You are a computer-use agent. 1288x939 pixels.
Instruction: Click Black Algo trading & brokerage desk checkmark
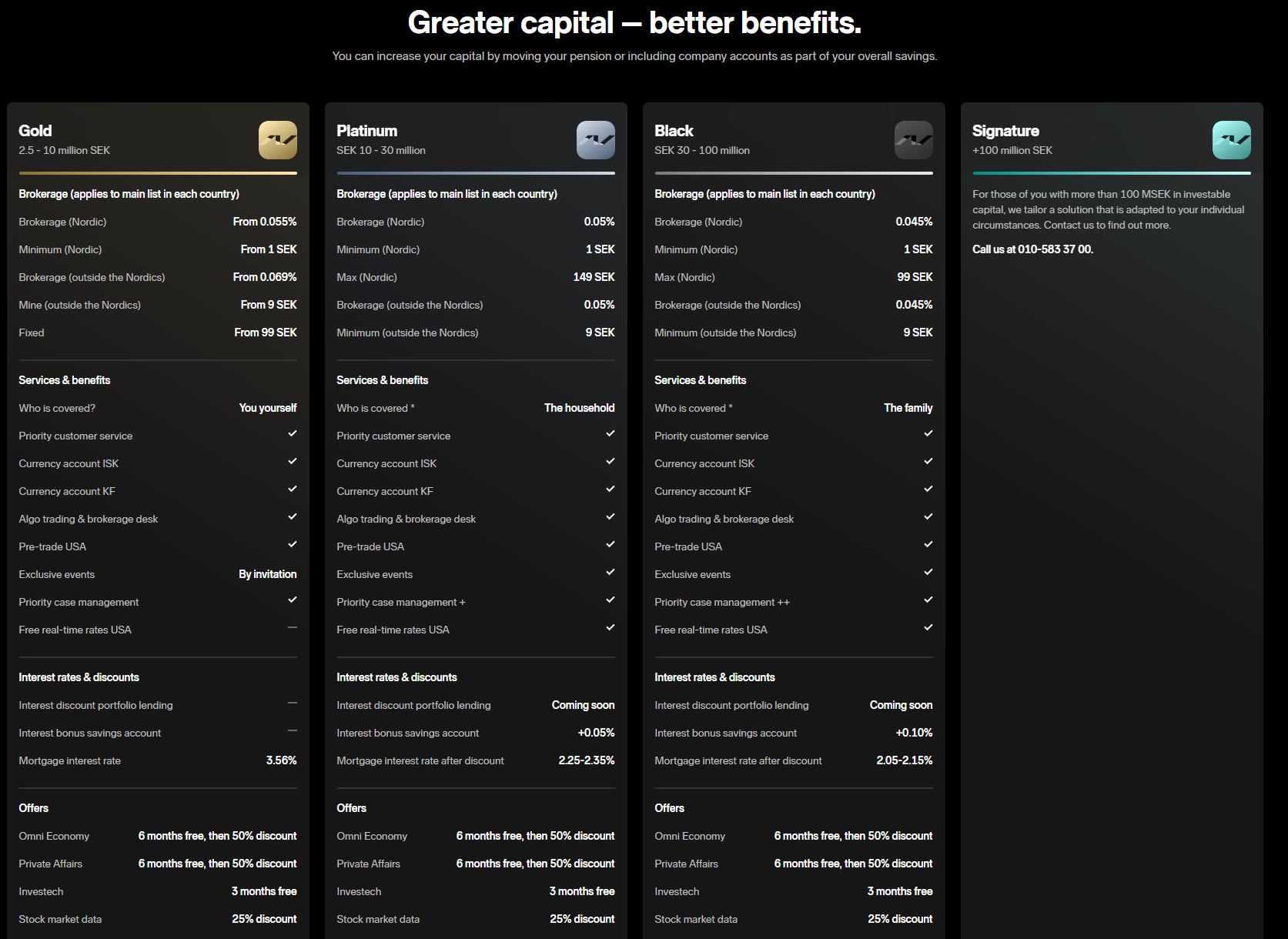click(928, 517)
